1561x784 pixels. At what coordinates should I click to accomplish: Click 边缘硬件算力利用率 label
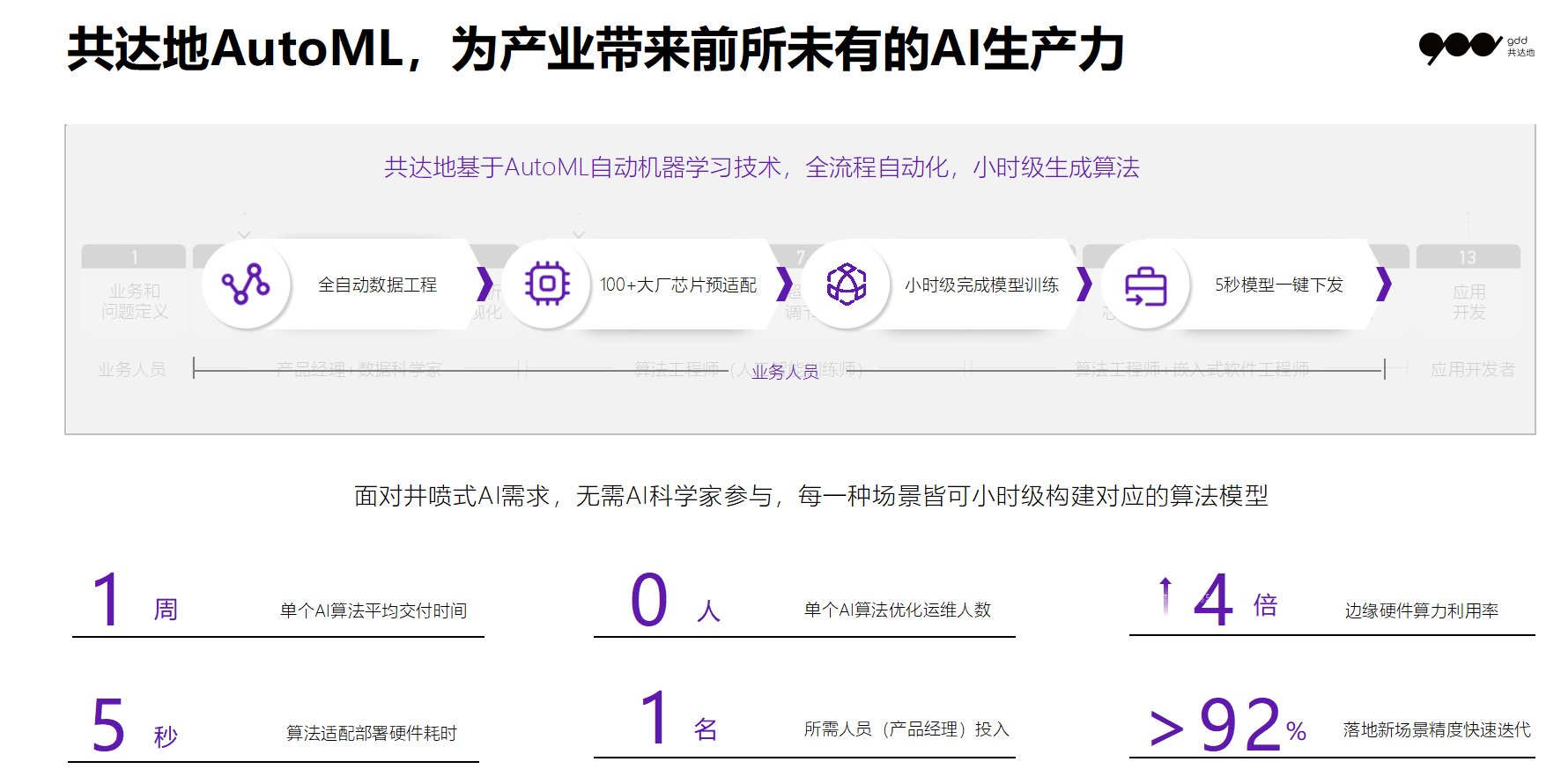1422,610
